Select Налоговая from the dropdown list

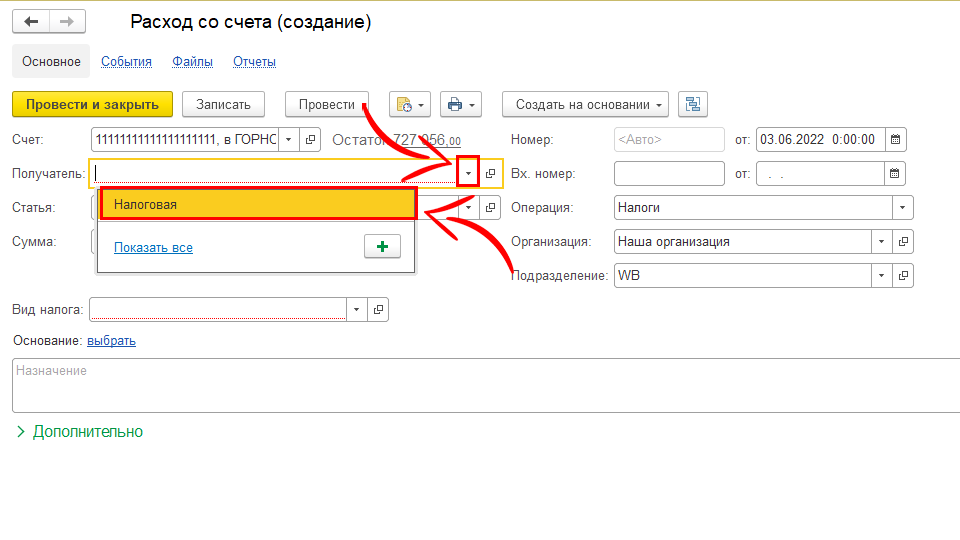tap(257, 204)
